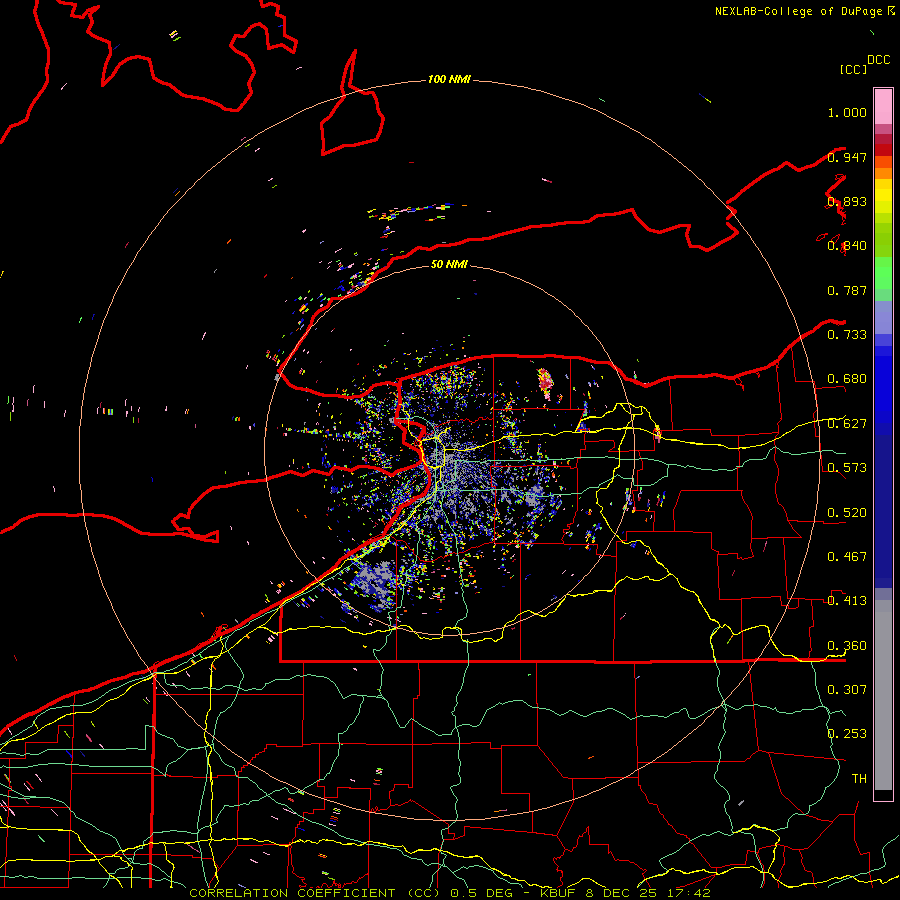Click the 8 DEC 25 17:42 timestamp
This screenshot has width=900, height=900.
(x=648, y=893)
